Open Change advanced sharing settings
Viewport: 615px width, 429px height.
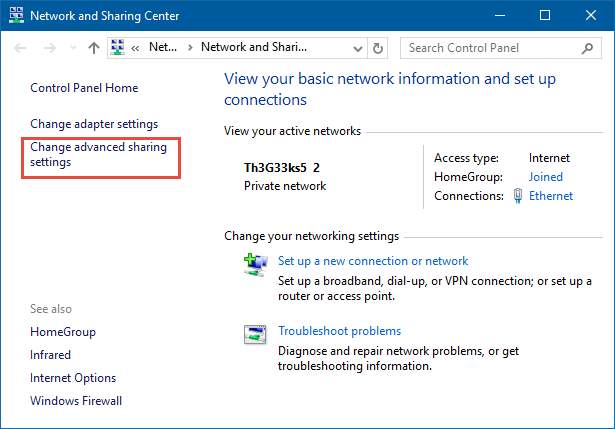coord(98,154)
